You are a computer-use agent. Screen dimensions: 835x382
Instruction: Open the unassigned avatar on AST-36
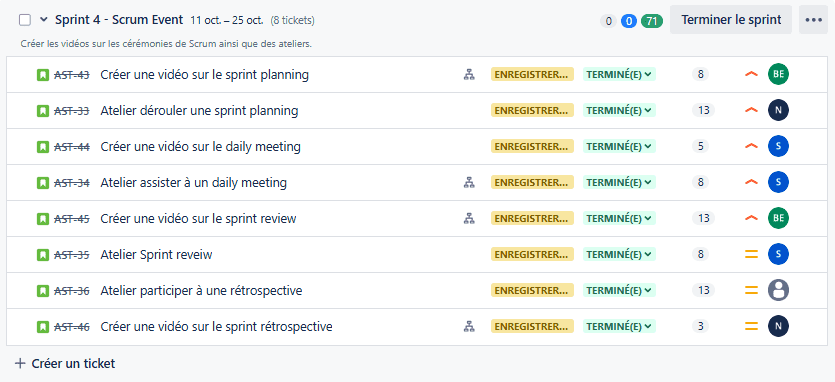778,290
